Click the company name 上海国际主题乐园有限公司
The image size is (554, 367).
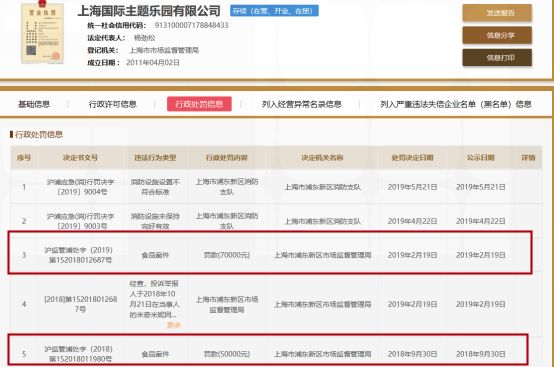[x=149, y=11]
